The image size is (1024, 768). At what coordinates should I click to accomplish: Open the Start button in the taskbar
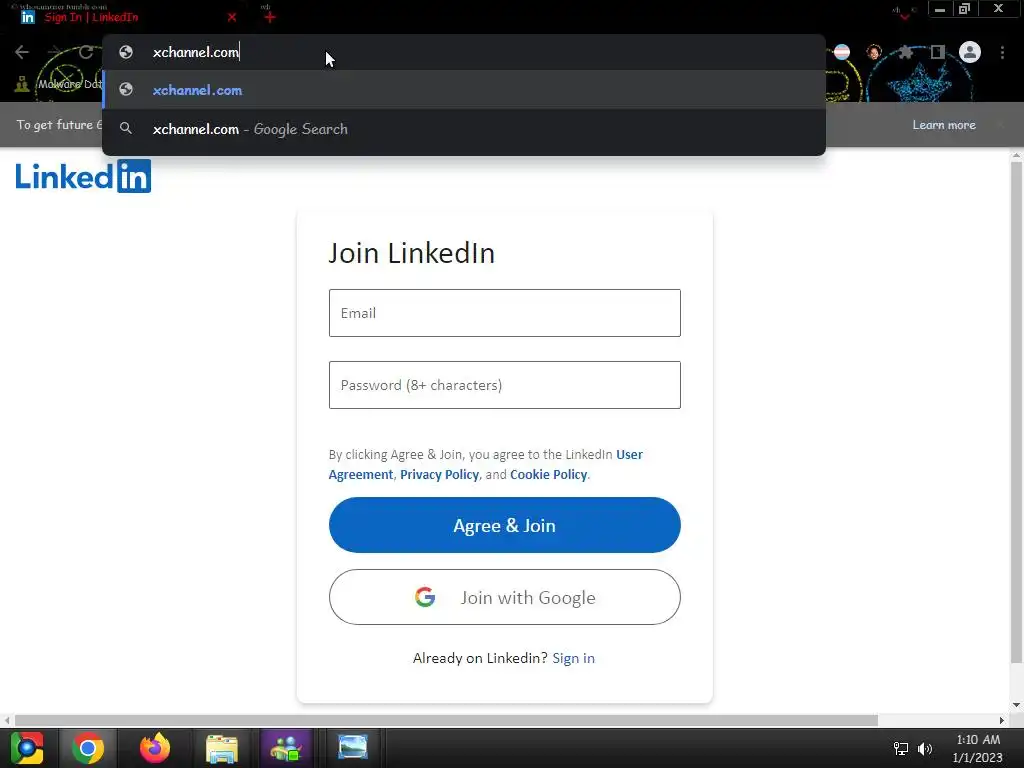click(27, 748)
